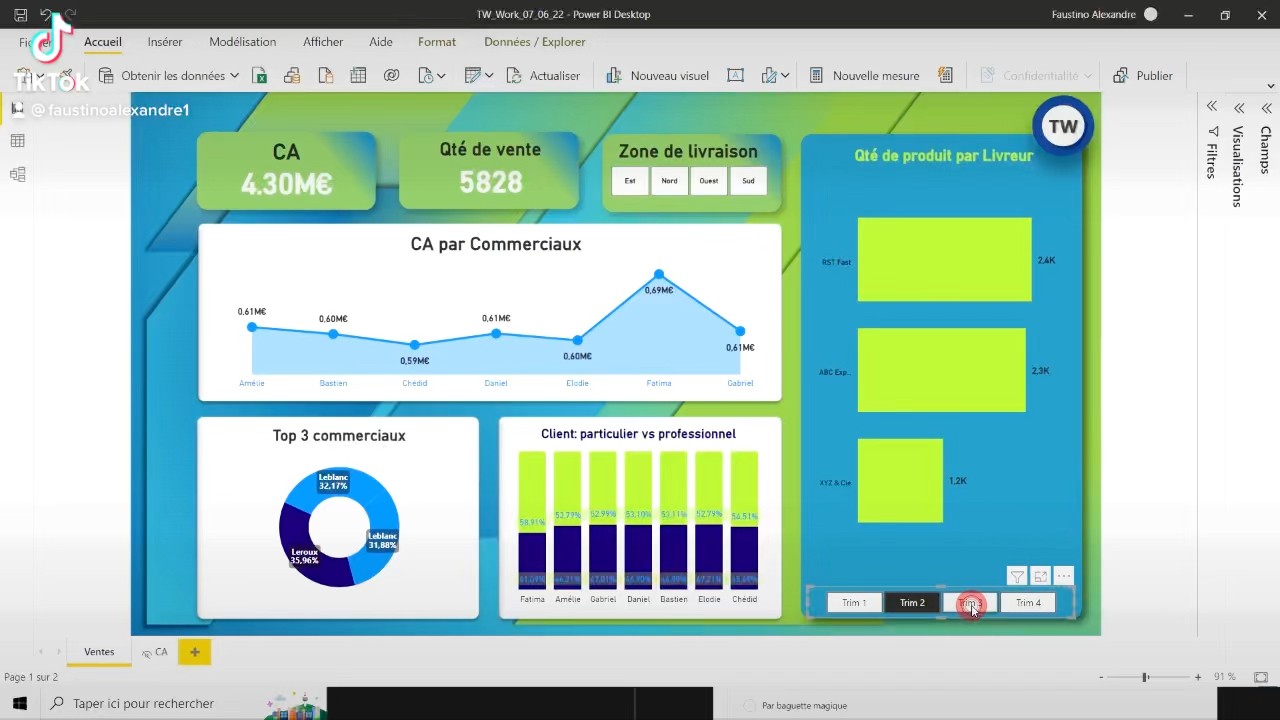Viewport: 1280px width, 720px height.
Task: Expand the Filtres pane
Action: tap(1211, 107)
